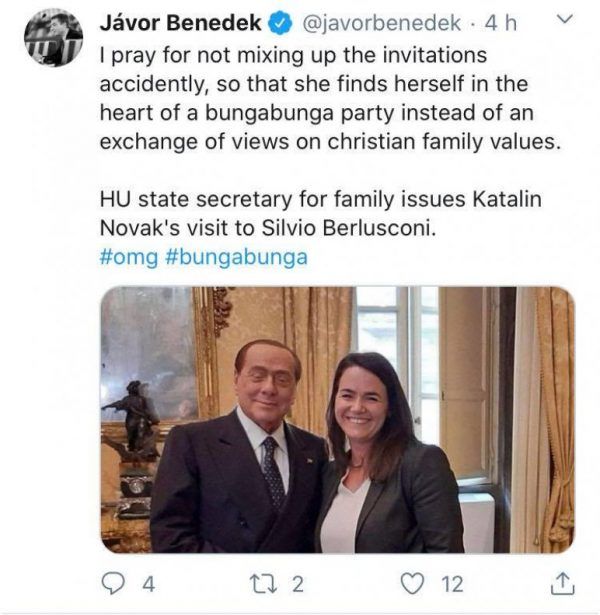Click the reply count showing 4

[x=148, y=581]
